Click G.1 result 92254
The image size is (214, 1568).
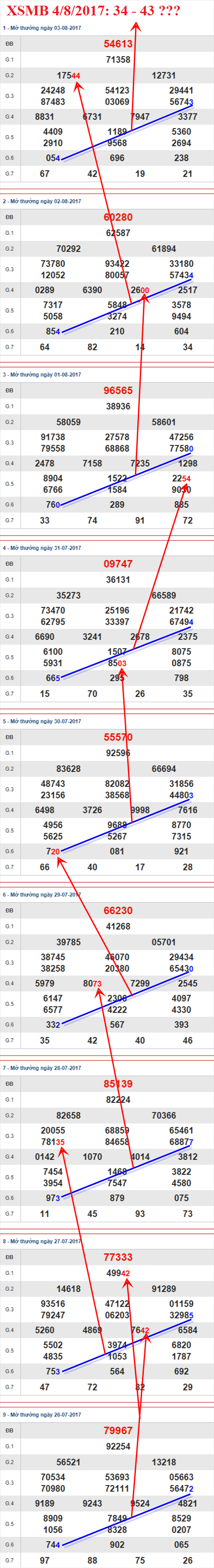[x=118, y=1446]
